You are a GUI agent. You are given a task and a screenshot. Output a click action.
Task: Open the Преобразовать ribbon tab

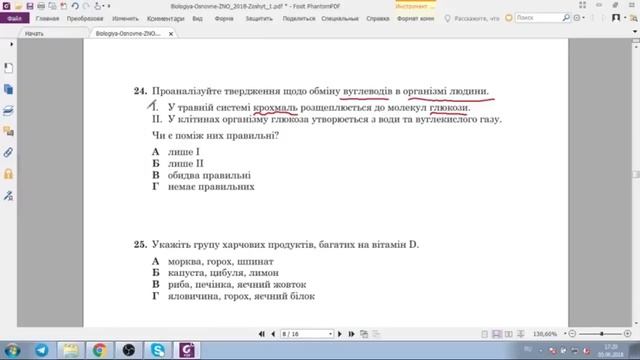point(85,18)
